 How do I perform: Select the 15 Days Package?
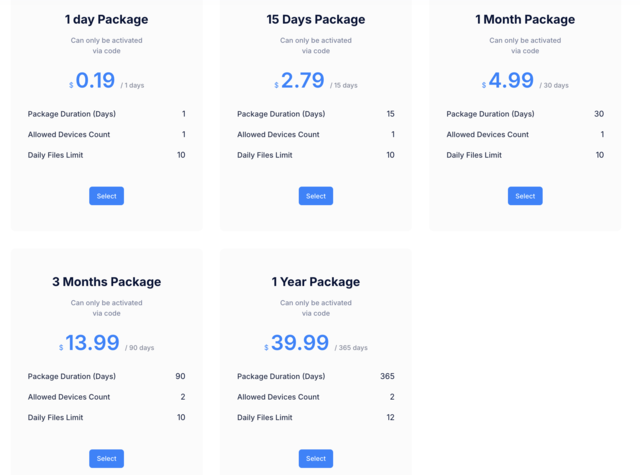point(316,196)
